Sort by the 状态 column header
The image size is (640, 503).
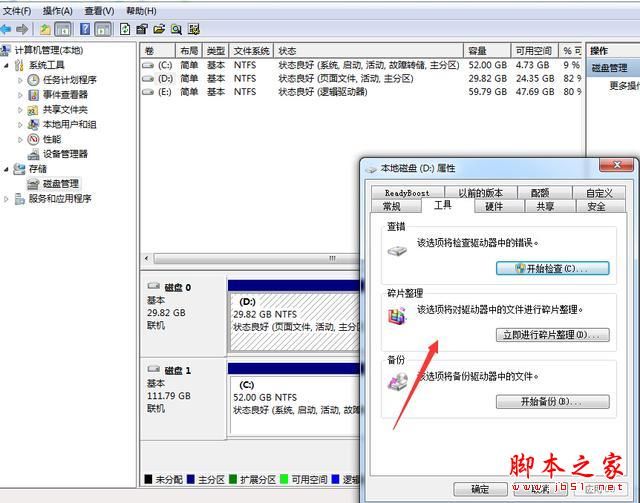[369, 51]
